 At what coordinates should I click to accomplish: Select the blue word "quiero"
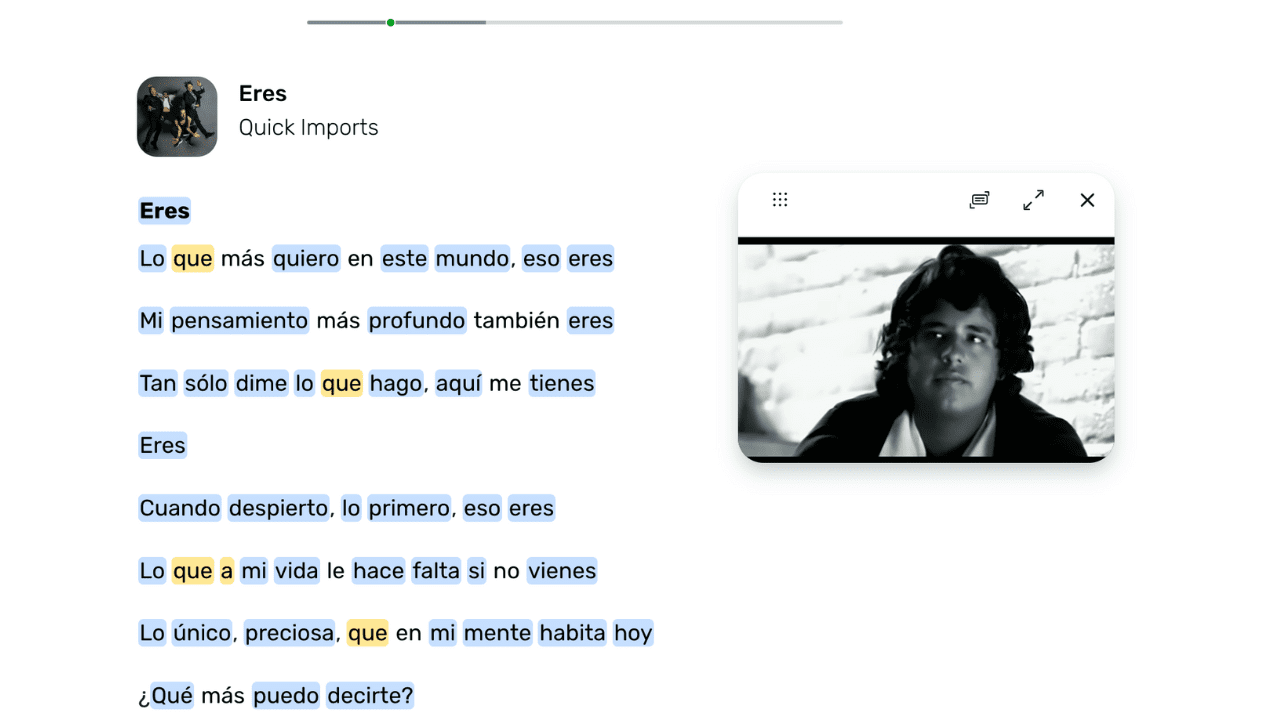pyautogui.click(x=306, y=259)
